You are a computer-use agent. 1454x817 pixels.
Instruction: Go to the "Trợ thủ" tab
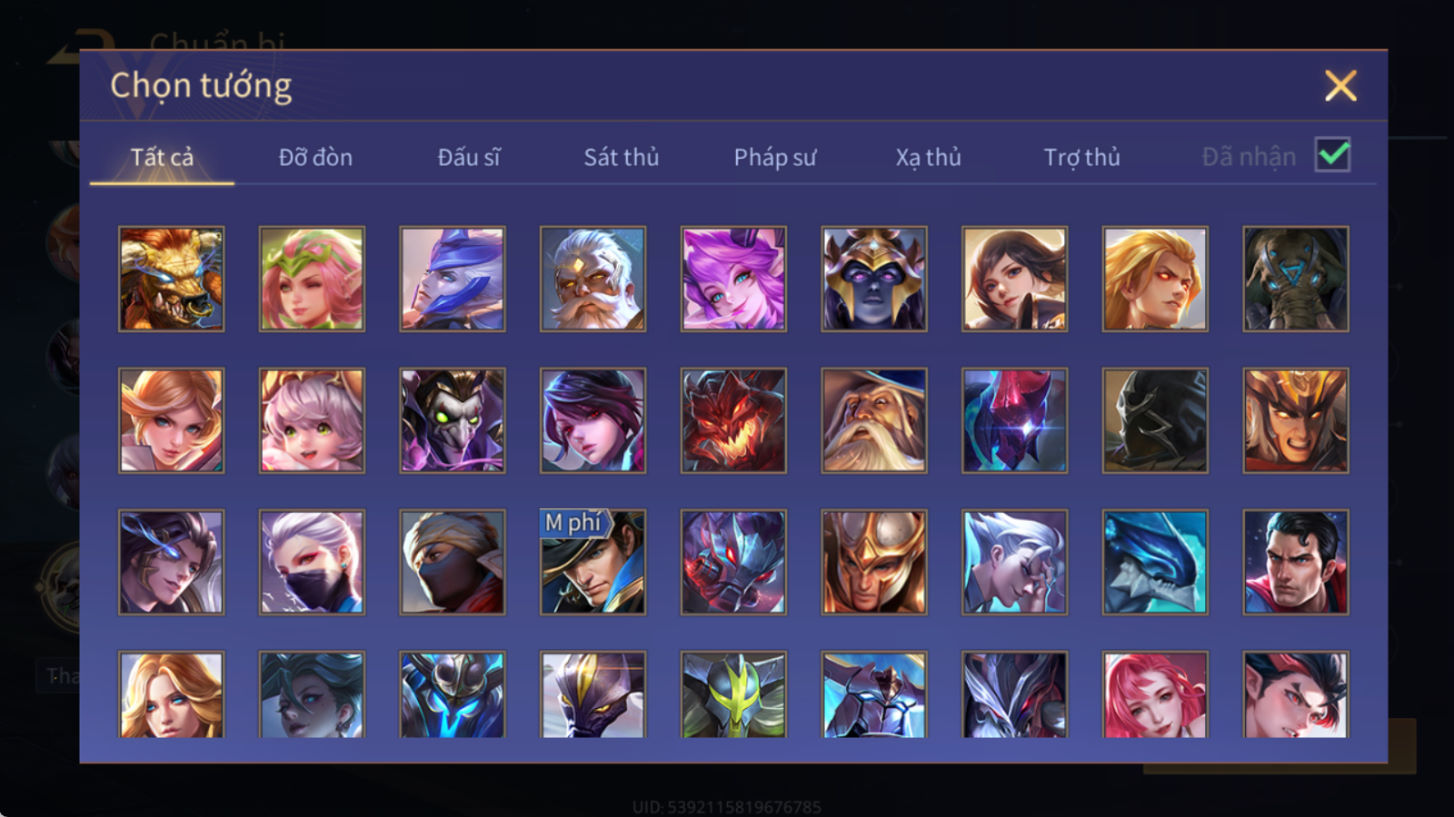click(x=1082, y=157)
